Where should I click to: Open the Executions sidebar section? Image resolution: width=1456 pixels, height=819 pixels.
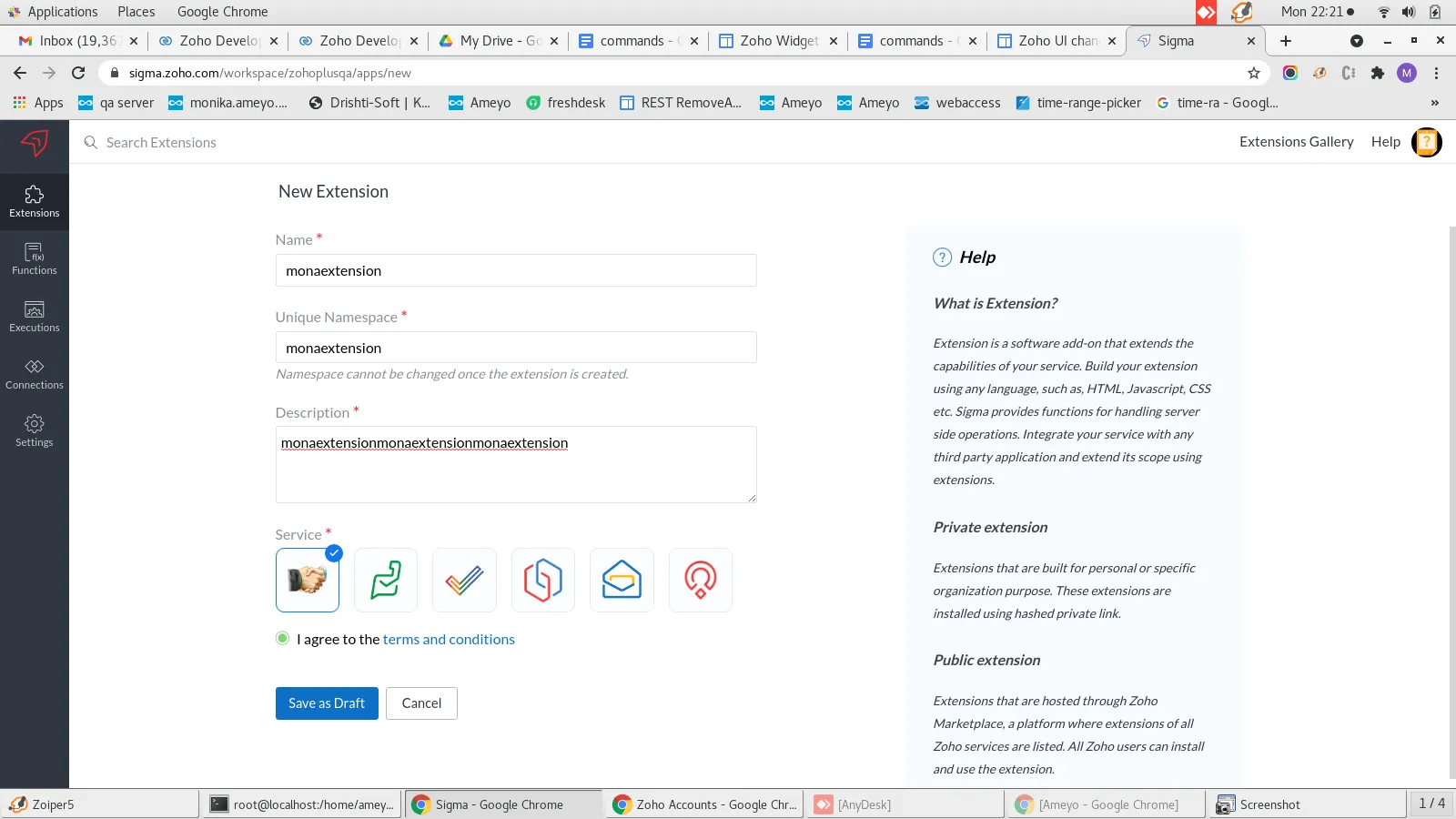tap(35, 317)
